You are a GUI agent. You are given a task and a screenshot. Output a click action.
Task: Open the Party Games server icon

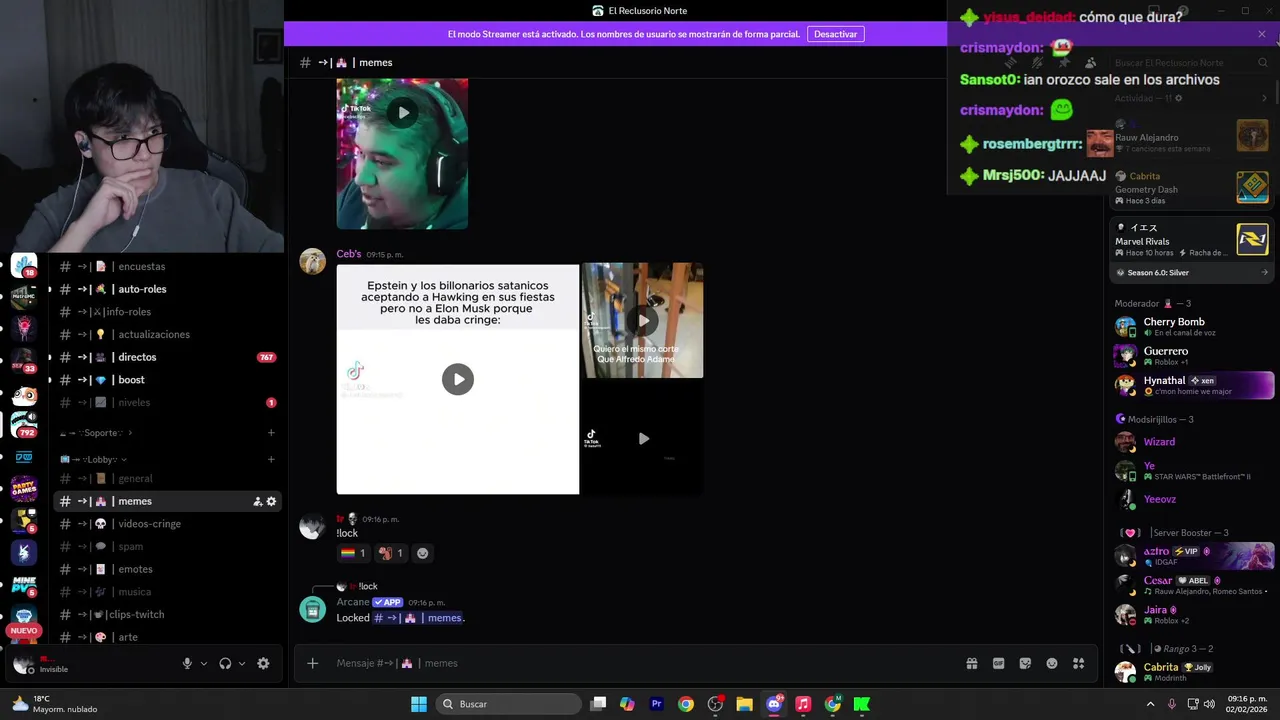[24, 488]
